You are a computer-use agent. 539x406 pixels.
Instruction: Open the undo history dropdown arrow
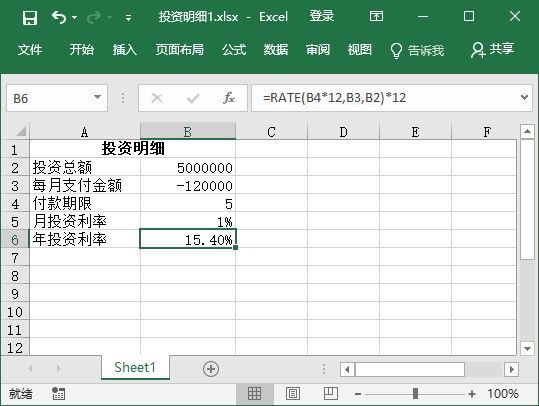tap(75, 18)
